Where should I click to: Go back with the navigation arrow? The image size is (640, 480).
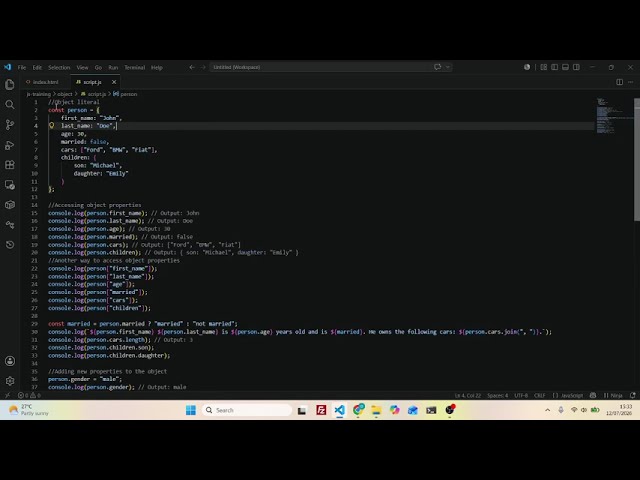192,67
